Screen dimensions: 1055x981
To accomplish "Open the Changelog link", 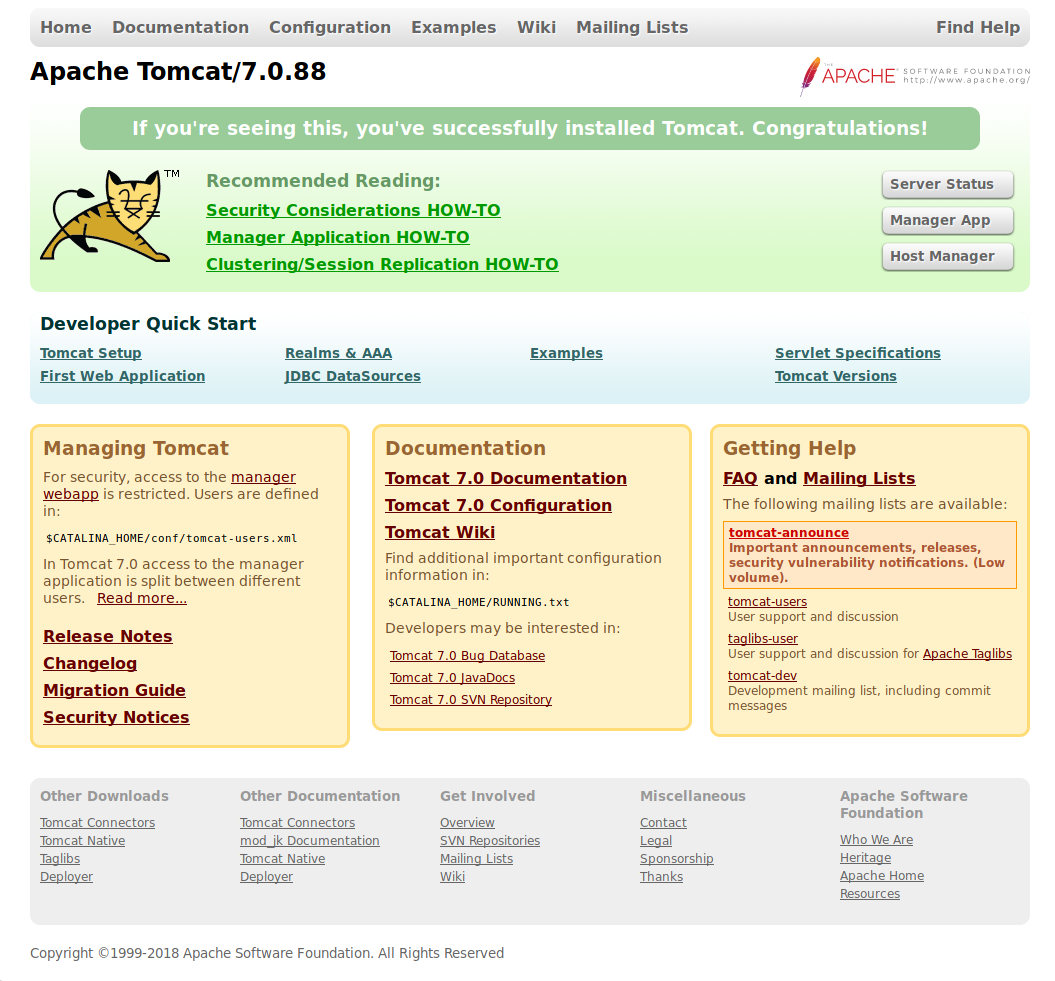I will tap(90, 663).
